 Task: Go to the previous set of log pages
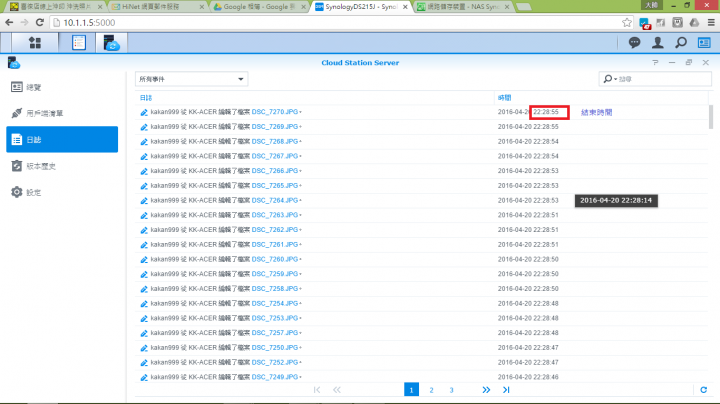pyautogui.click(x=337, y=390)
